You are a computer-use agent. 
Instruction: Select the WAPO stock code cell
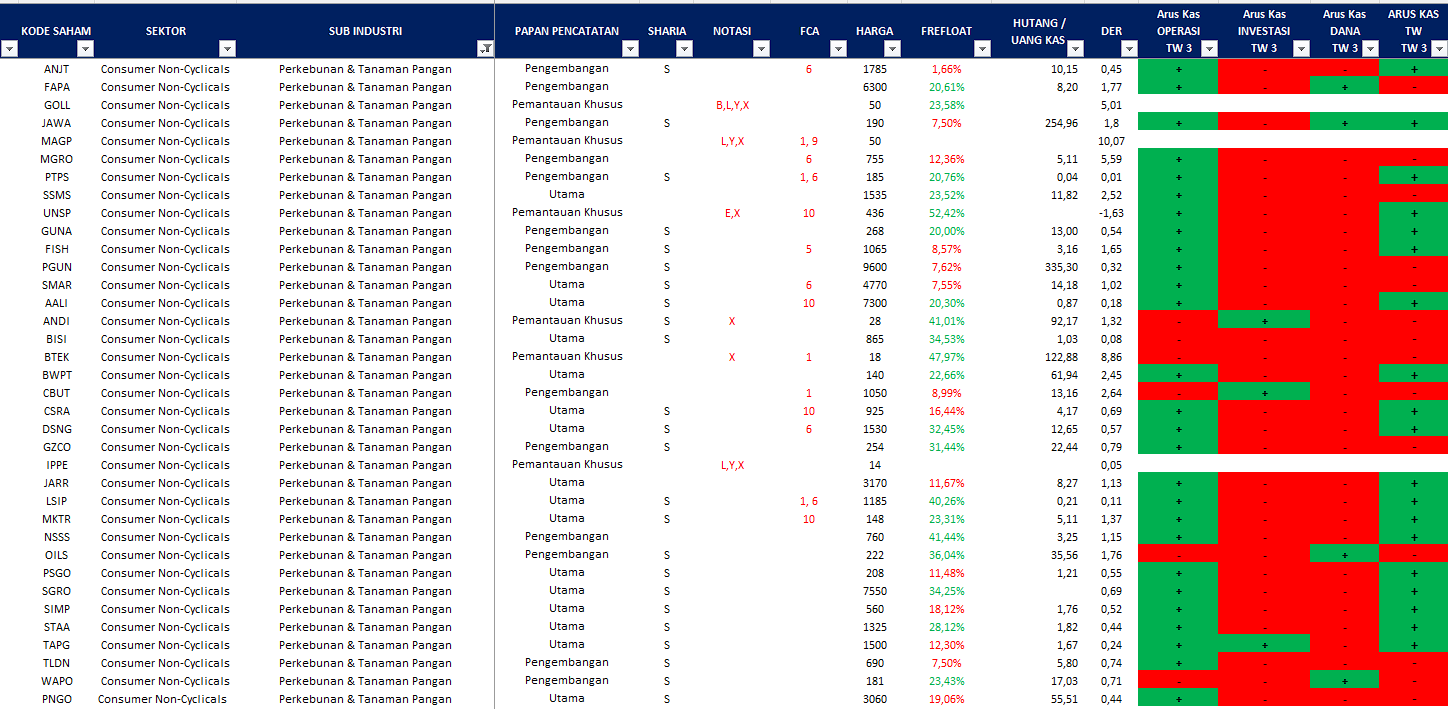coord(57,681)
